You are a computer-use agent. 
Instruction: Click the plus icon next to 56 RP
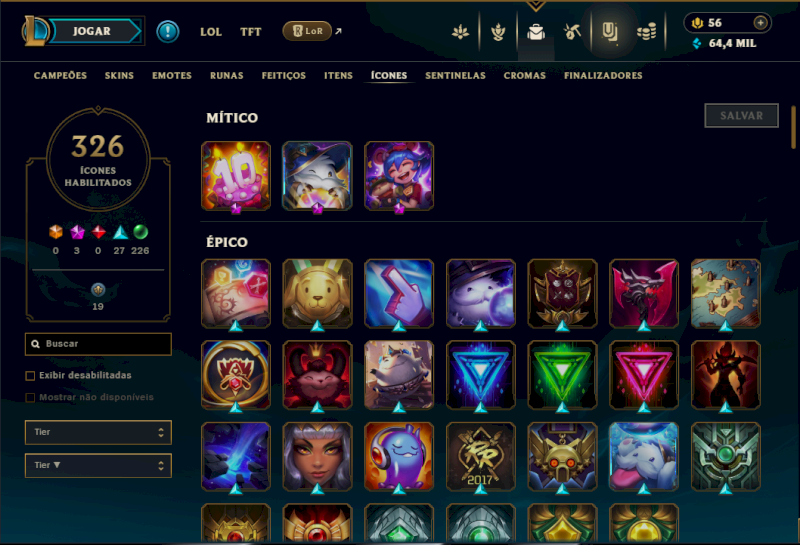(x=760, y=22)
